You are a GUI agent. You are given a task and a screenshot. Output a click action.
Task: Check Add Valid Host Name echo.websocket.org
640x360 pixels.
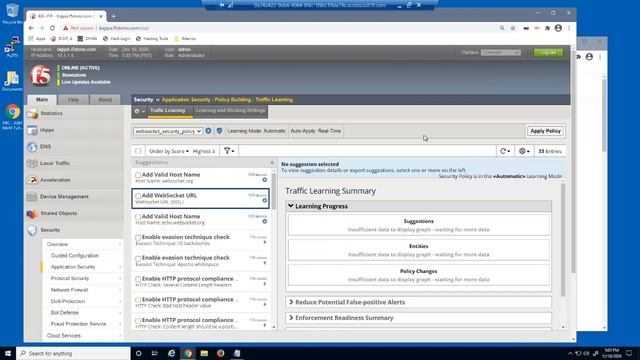click(x=138, y=217)
